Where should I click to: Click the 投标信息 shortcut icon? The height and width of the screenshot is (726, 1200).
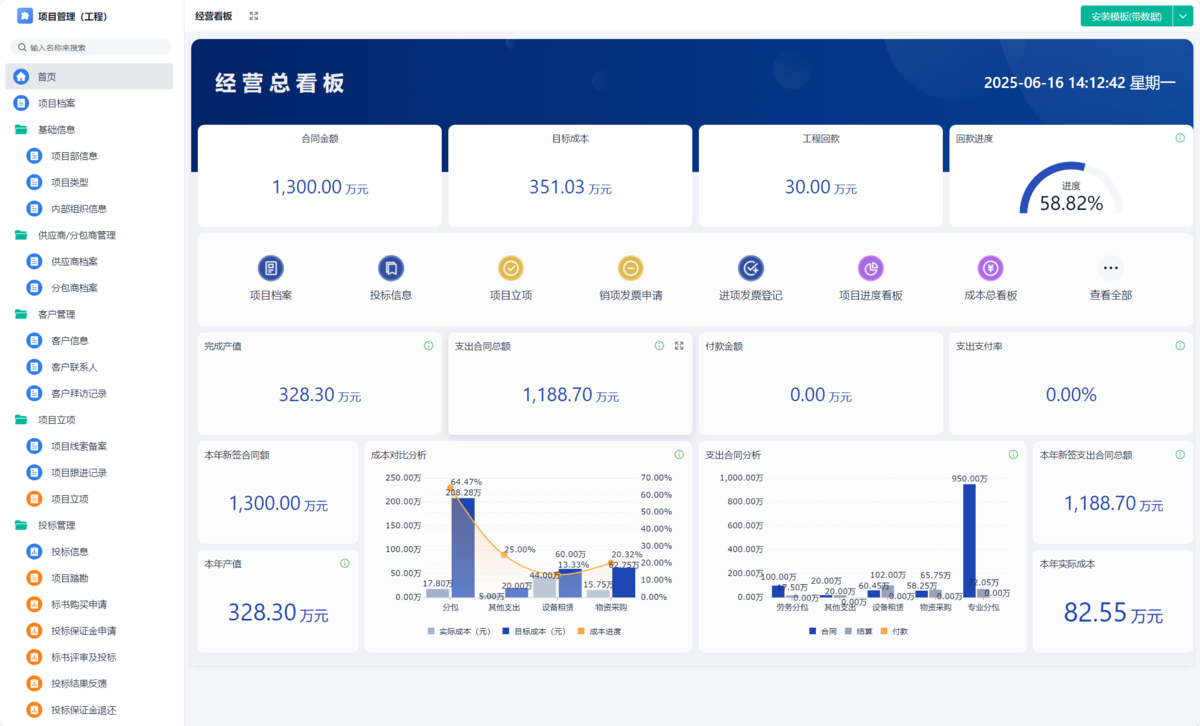tap(390, 268)
